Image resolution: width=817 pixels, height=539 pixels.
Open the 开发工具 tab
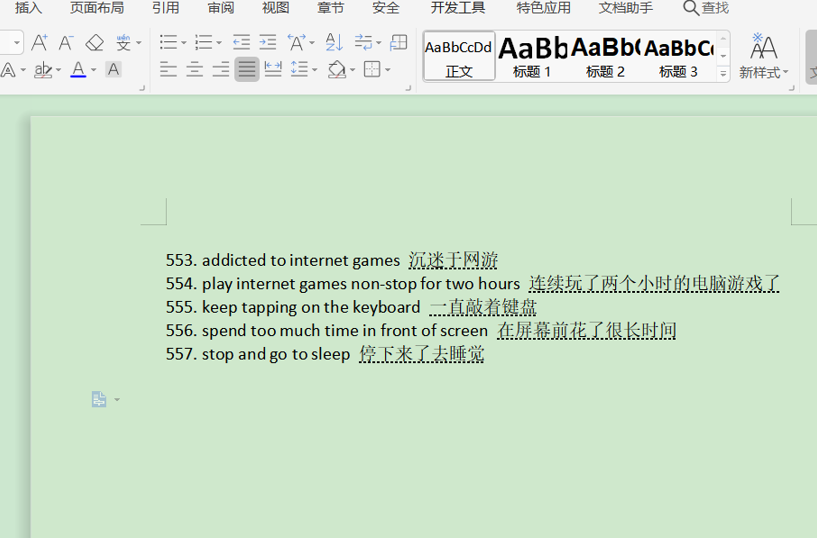pos(458,8)
